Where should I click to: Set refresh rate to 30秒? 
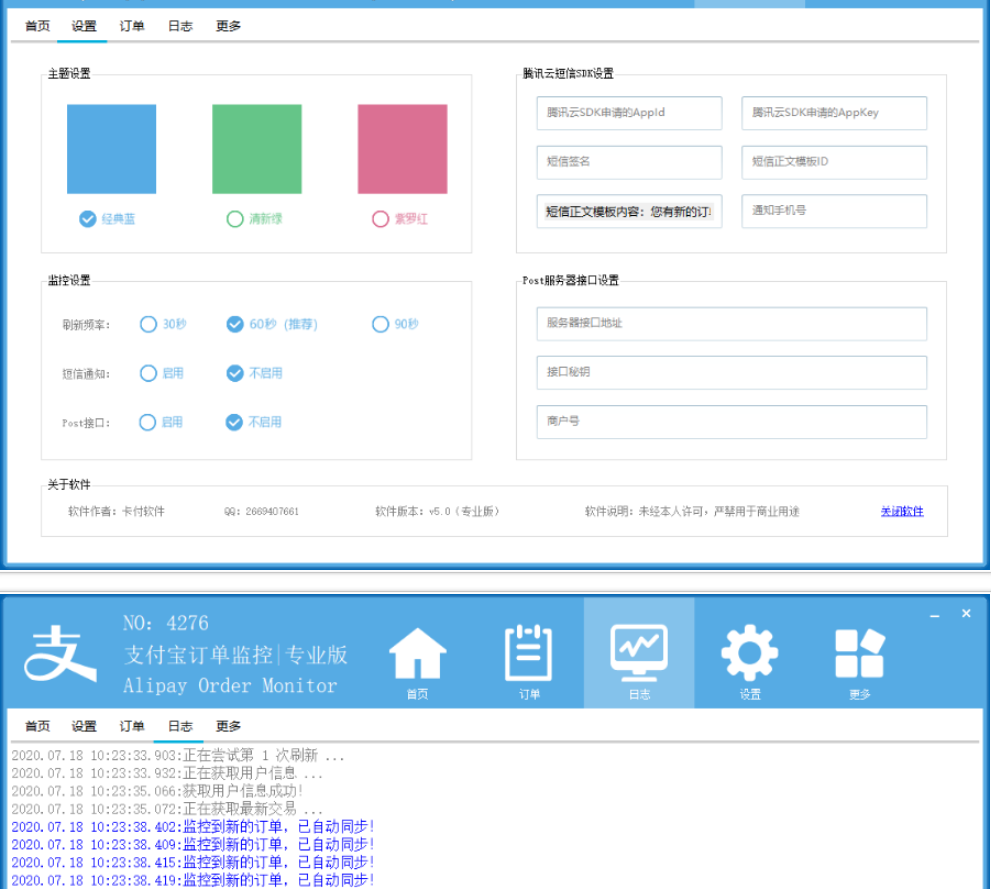click(163, 324)
